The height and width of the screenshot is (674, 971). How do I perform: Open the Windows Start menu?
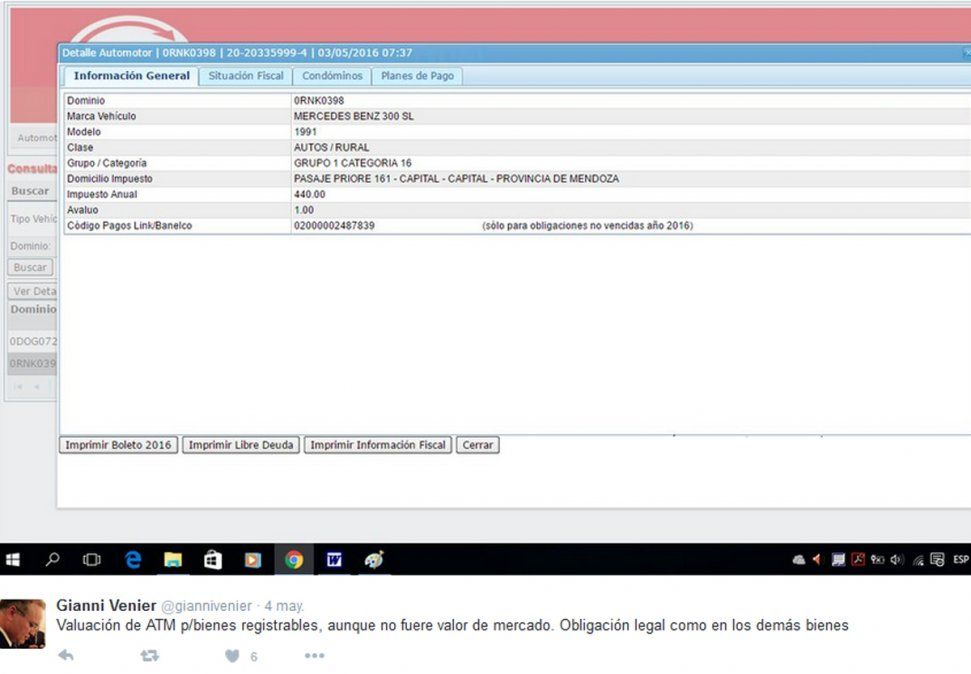point(13,560)
